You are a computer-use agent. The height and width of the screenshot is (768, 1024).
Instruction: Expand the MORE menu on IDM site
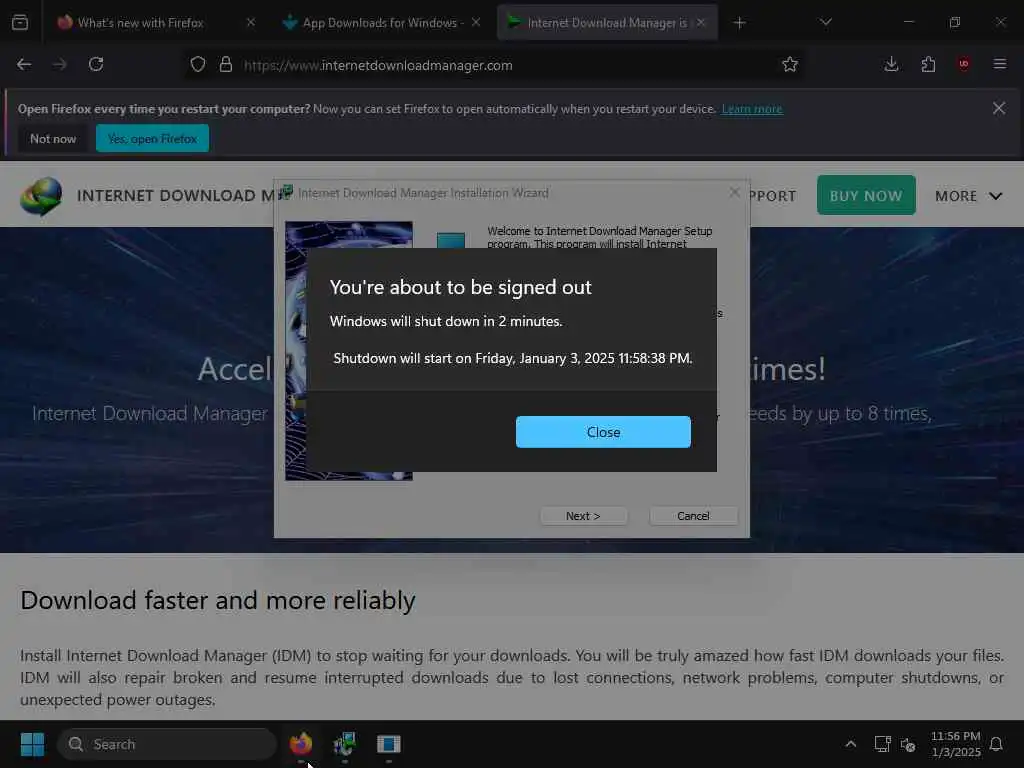[968, 196]
